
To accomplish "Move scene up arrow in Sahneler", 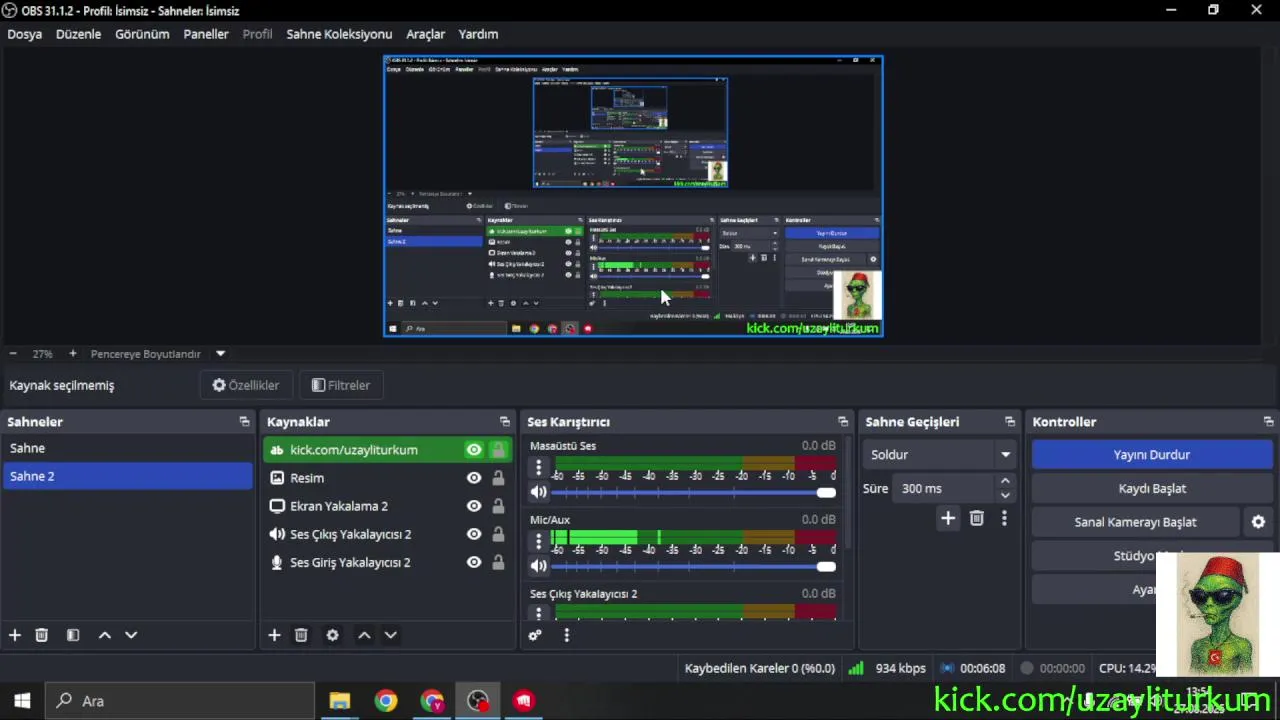I will 104,635.
